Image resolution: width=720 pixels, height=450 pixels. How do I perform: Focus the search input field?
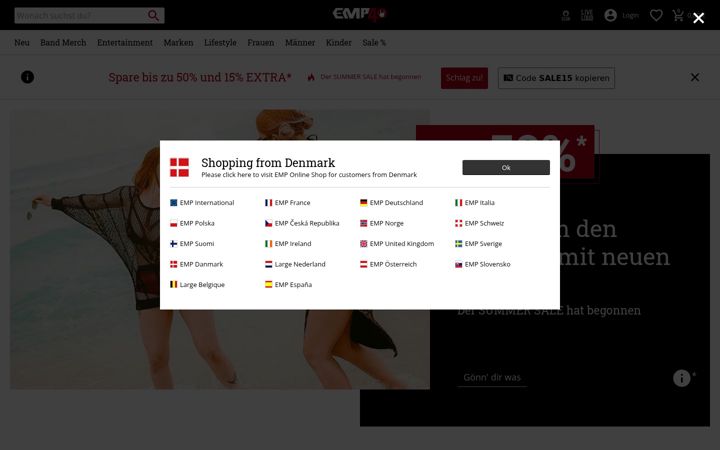pos(80,16)
